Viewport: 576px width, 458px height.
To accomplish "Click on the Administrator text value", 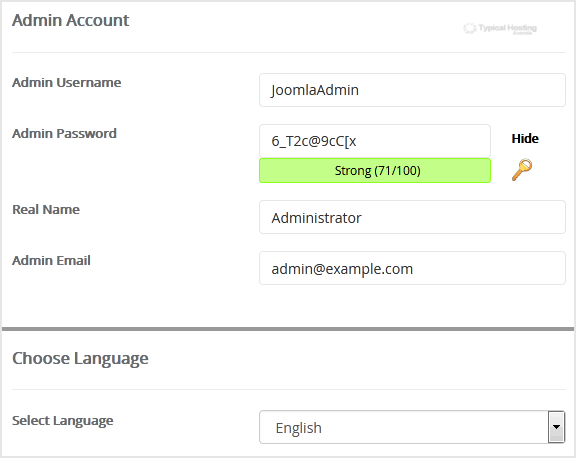I will coord(316,218).
